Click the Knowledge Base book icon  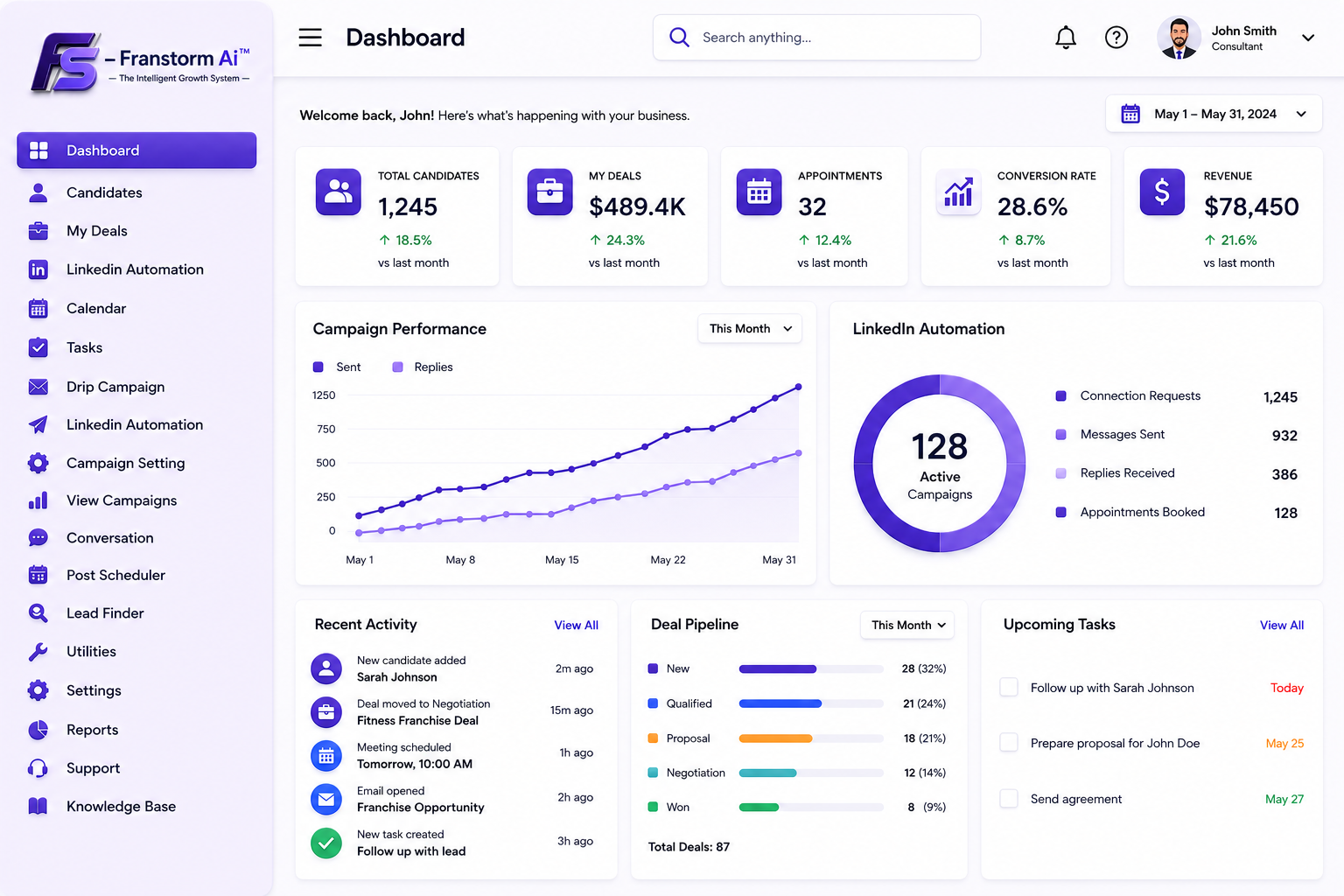(x=38, y=807)
